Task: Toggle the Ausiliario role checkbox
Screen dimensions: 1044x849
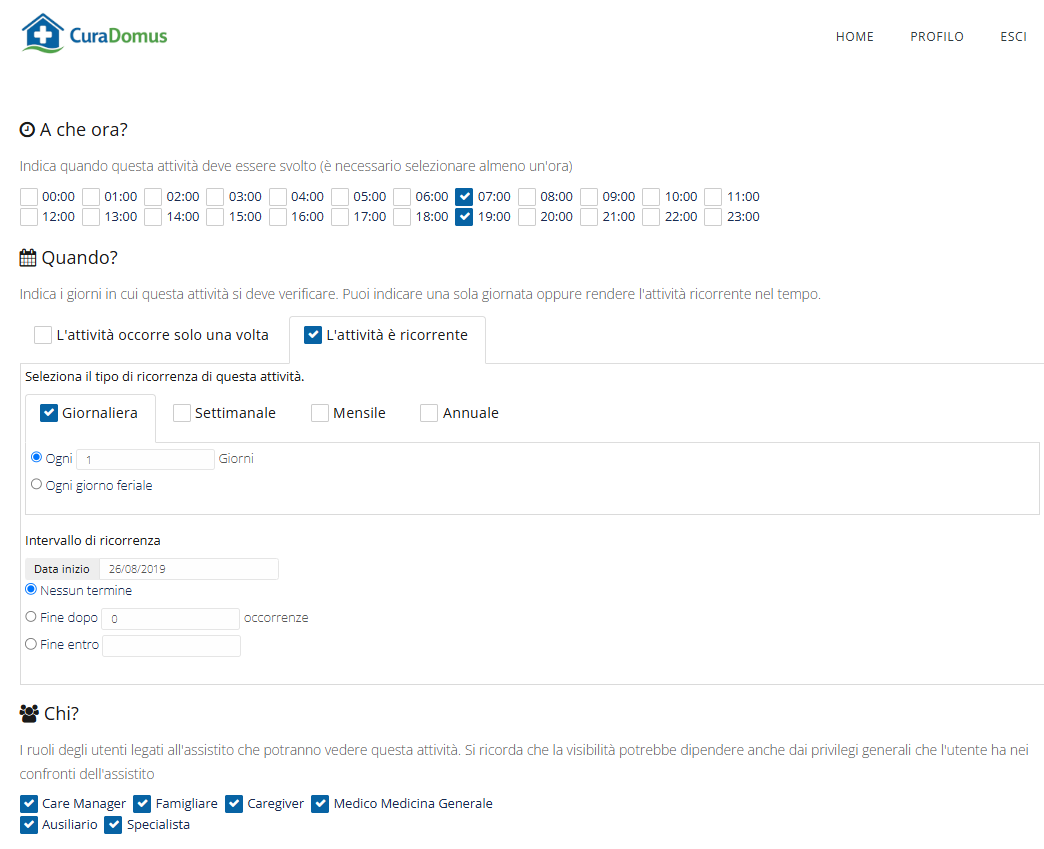Action: click(29, 825)
